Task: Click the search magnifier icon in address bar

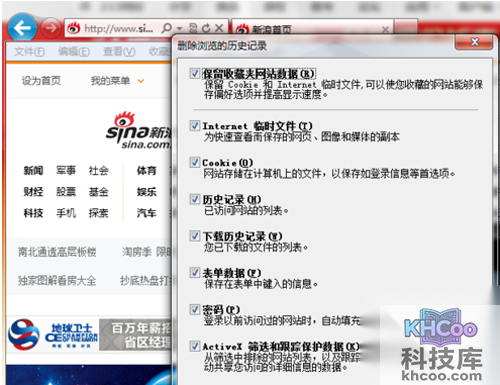Action: pyautogui.click(x=166, y=28)
